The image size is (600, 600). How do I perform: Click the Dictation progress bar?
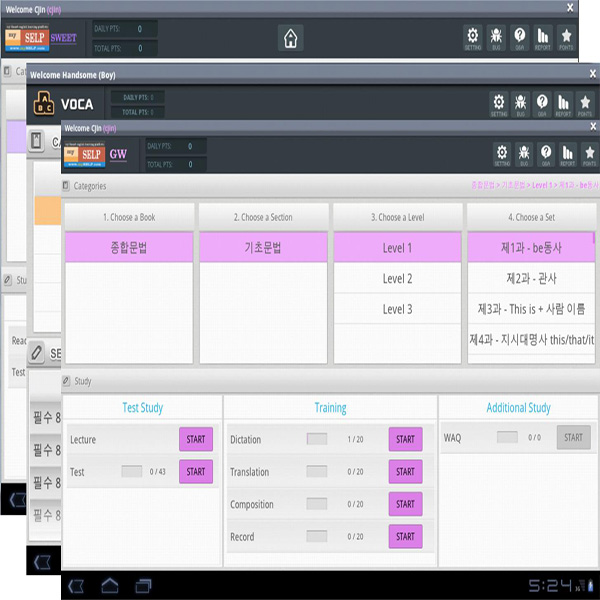(x=317, y=439)
